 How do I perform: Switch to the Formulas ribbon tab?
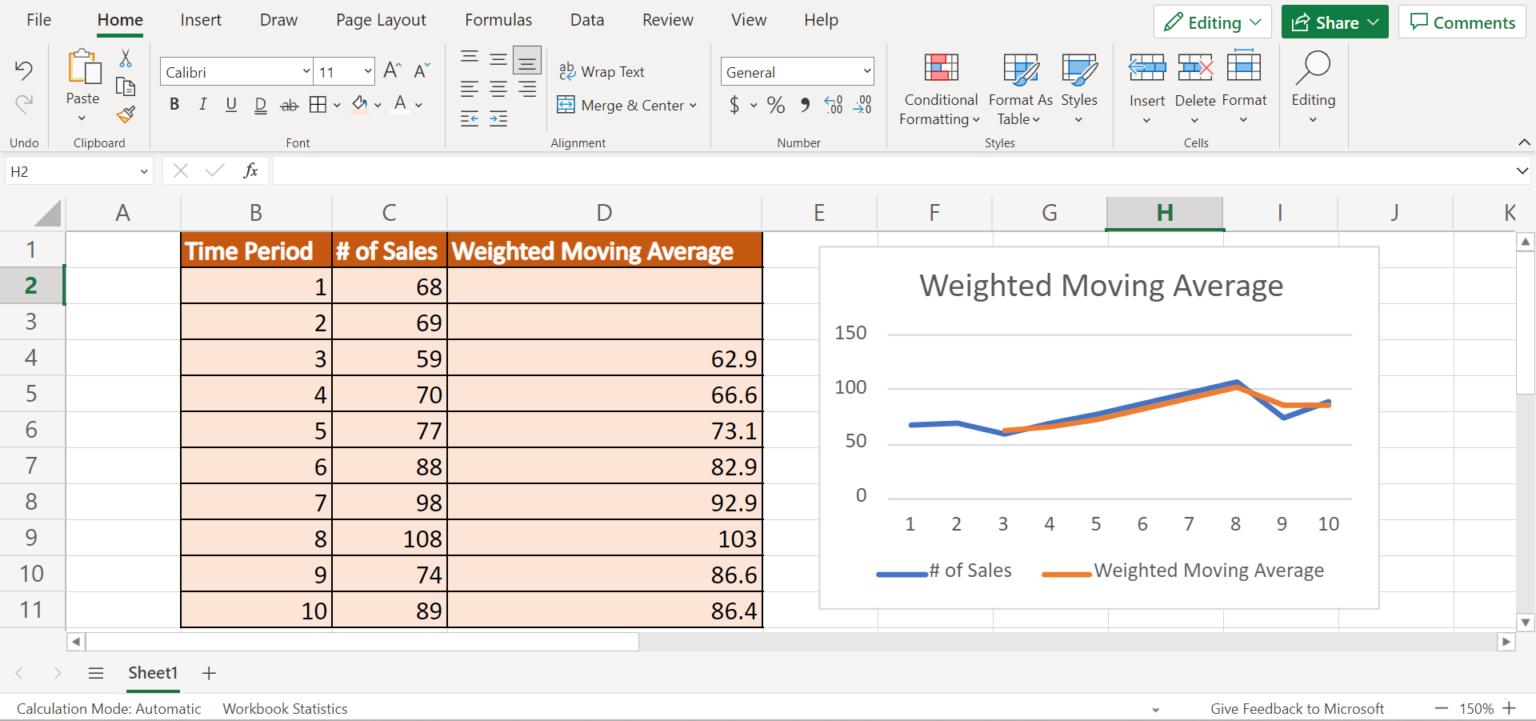pyautogui.click(x=498, y=19)
